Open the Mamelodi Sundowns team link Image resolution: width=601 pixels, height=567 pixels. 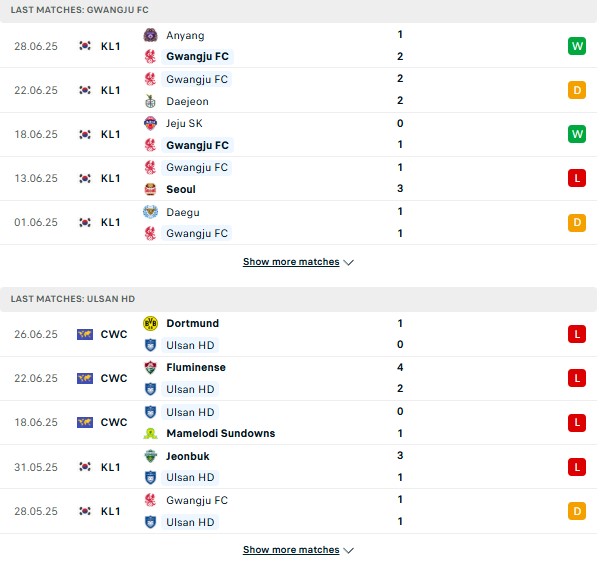coord(221,433)
